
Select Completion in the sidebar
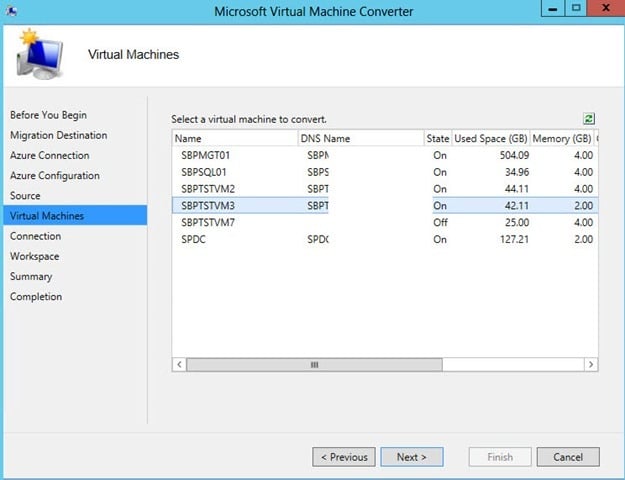(x=36, y=297)
